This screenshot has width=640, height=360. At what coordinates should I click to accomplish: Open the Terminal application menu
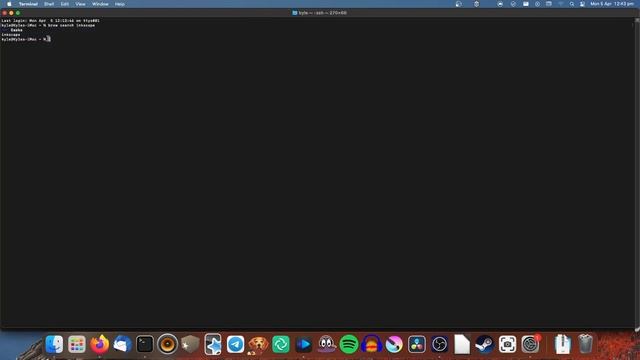pos(28,4)
